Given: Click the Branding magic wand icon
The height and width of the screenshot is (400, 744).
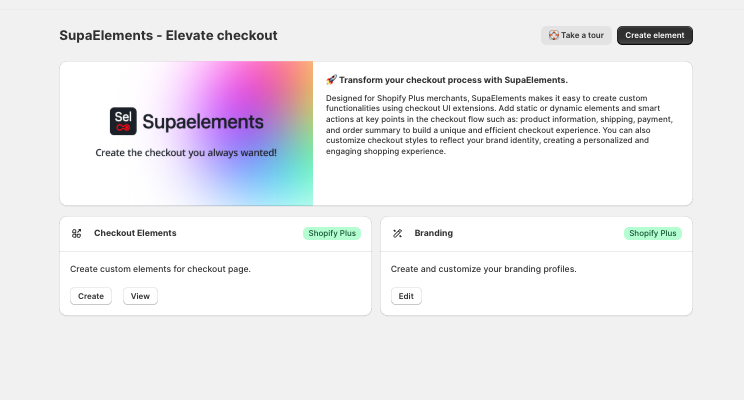Looking at the screenshot, I should pyautogui.click(x=398, y=233).
